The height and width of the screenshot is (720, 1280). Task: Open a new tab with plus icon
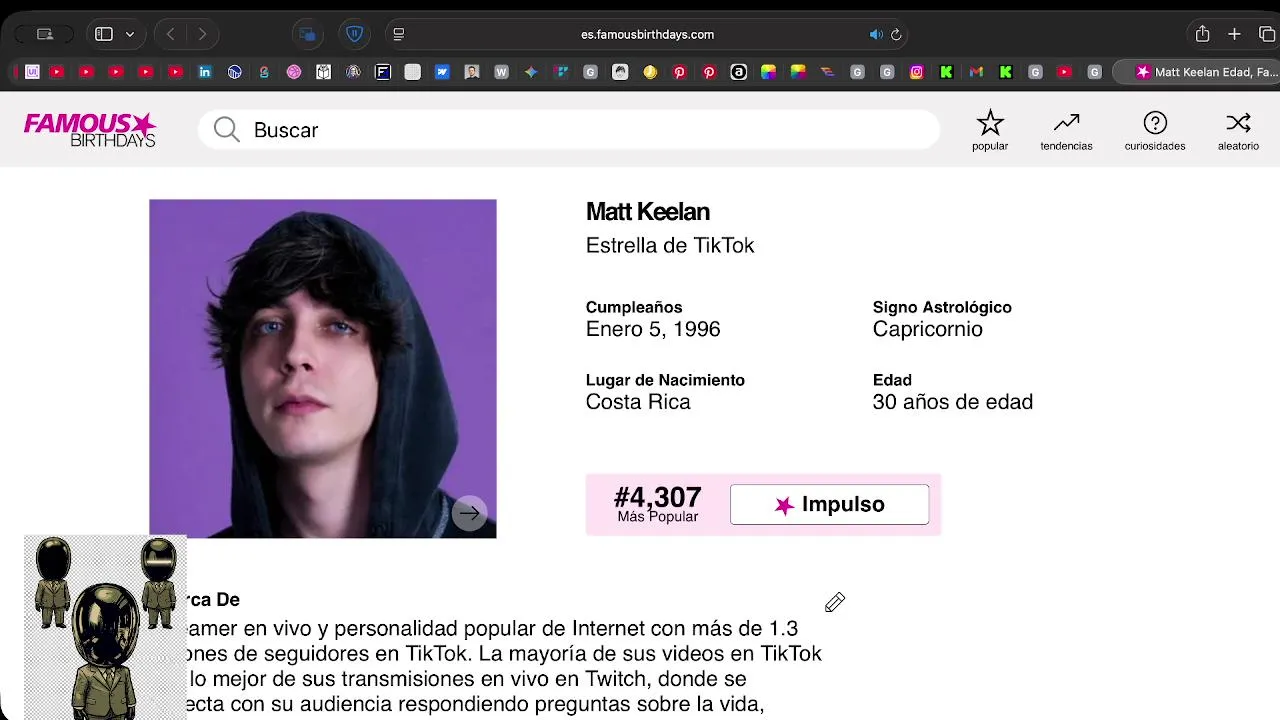click(1234, 34)
